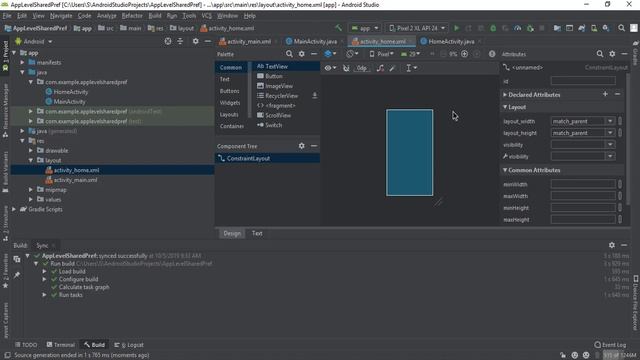Image resolution: width=640 pixels, height=360 pixels.
Task: Switch to Text view tab
Action: tap(257, 233)
